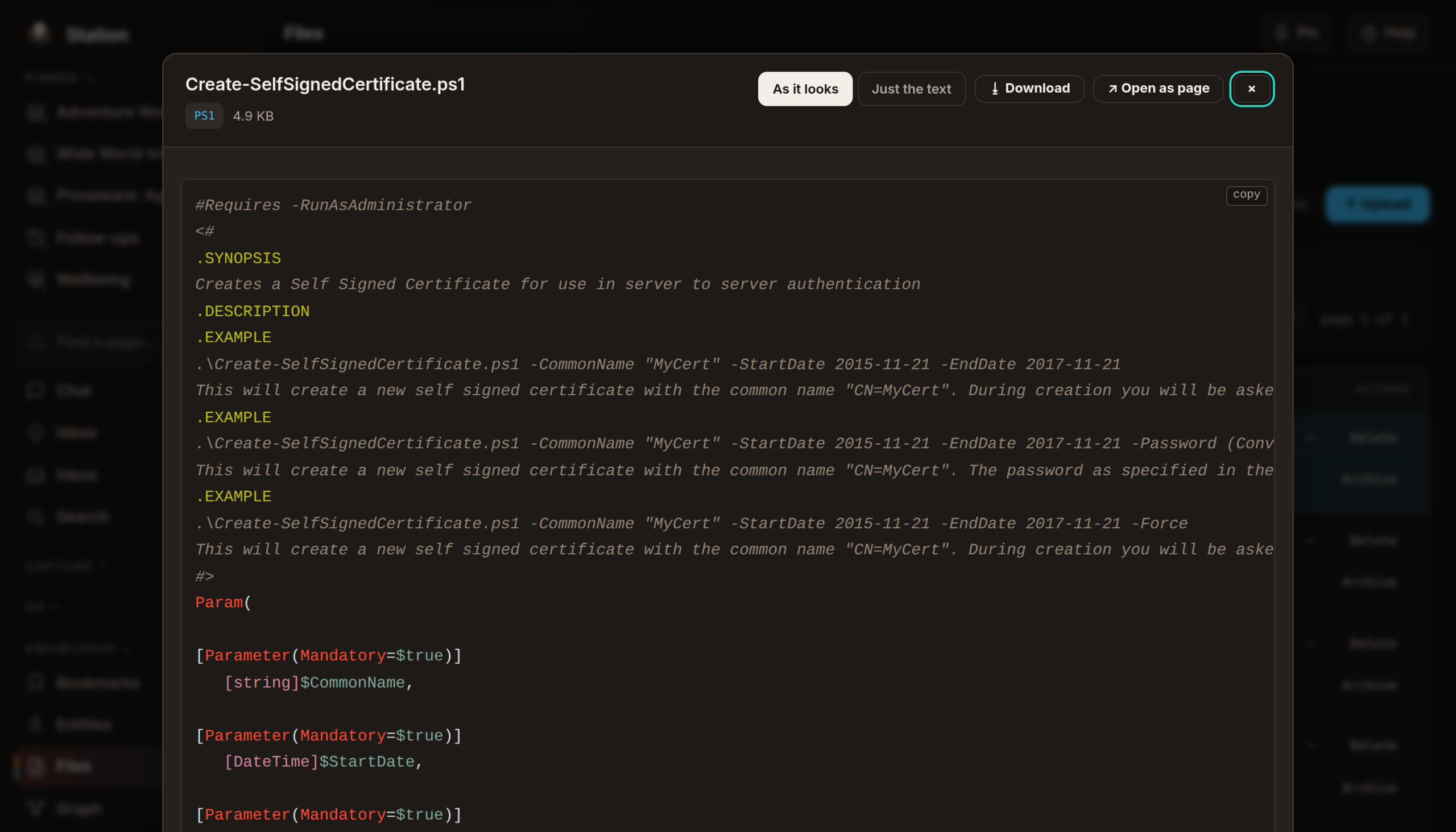Screen dimensions: 1456x832
Task: Click the Parameter attribute above '[DateTime]$StartDate'
Action: coord(329,736)
